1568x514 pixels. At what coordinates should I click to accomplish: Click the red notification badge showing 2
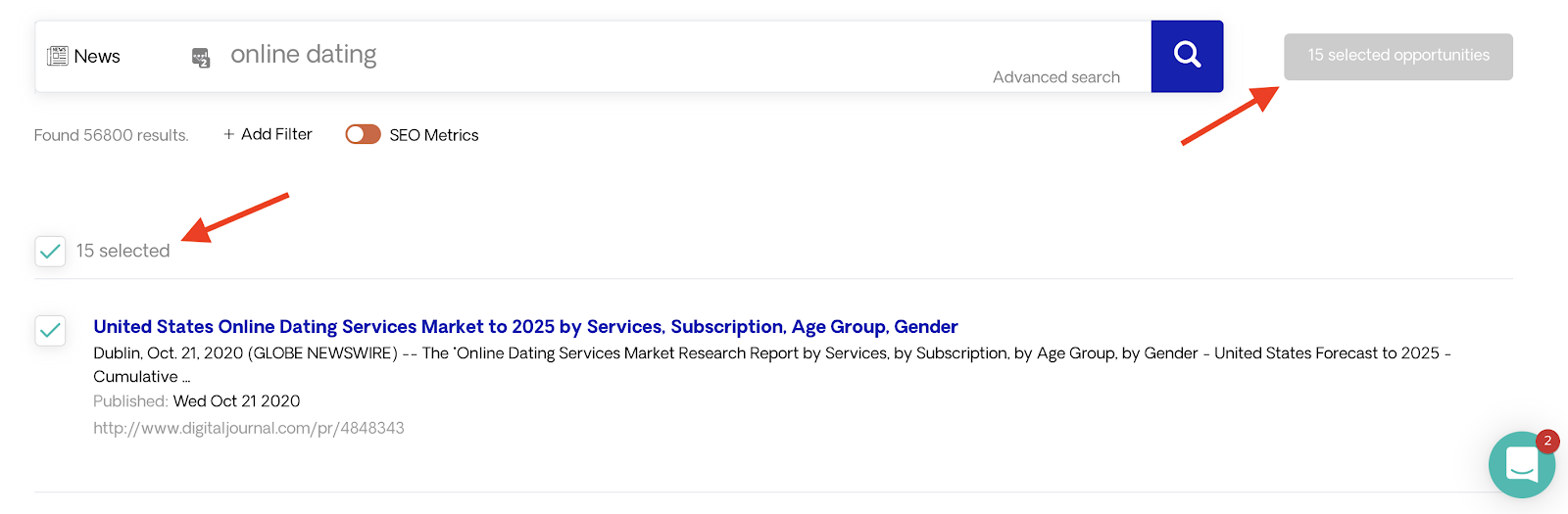(x=1547, y=441)
